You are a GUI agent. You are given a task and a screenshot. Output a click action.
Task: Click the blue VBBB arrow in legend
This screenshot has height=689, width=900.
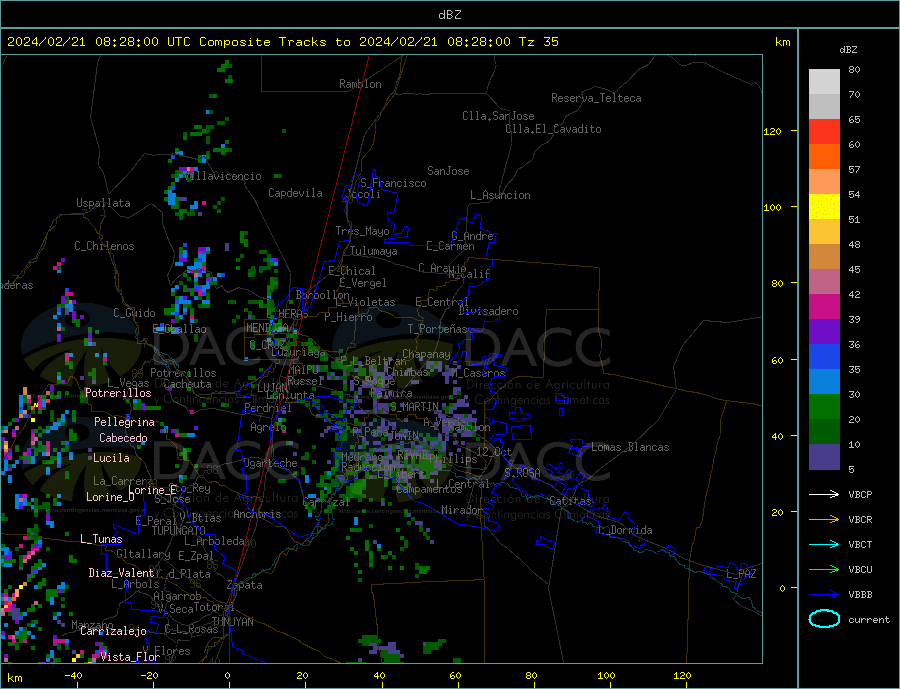pos(824,594)
